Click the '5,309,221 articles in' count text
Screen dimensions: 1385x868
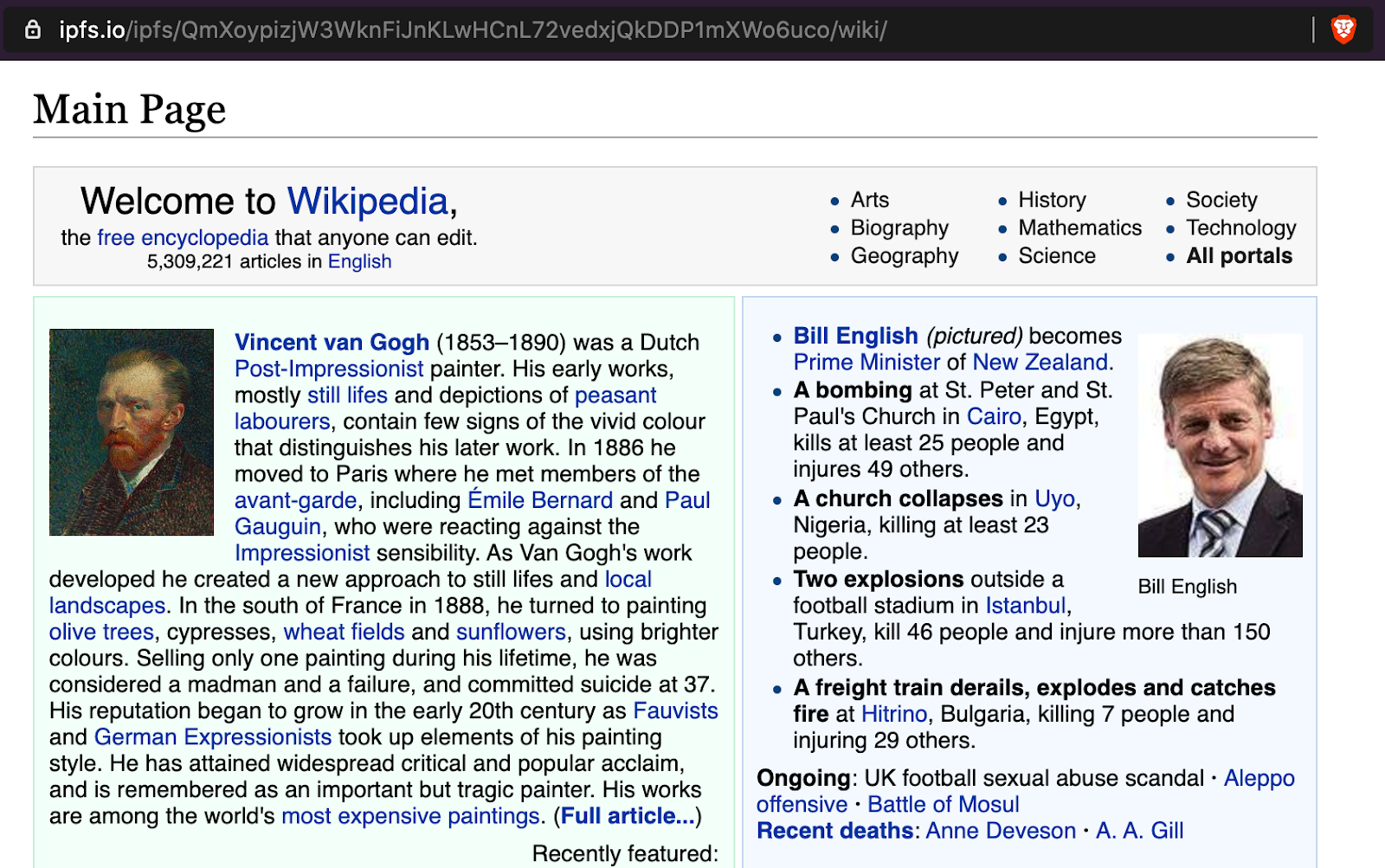click(x=235, y=261)
